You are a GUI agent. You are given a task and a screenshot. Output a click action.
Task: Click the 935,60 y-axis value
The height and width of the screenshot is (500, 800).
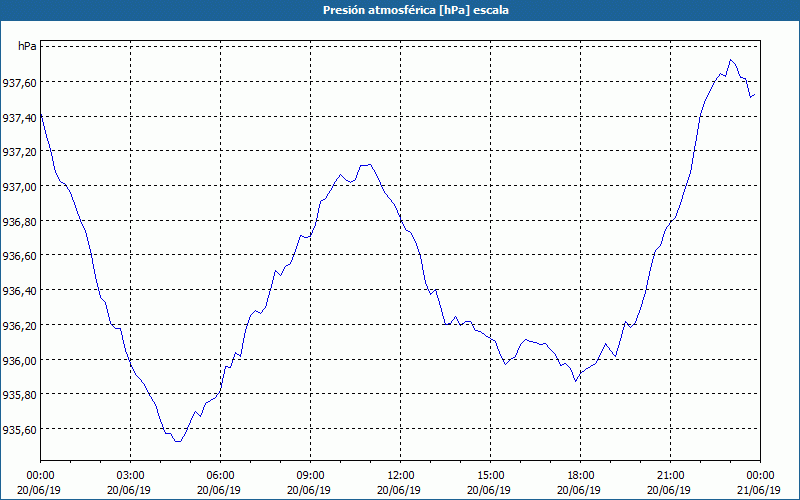click(20, 430)
